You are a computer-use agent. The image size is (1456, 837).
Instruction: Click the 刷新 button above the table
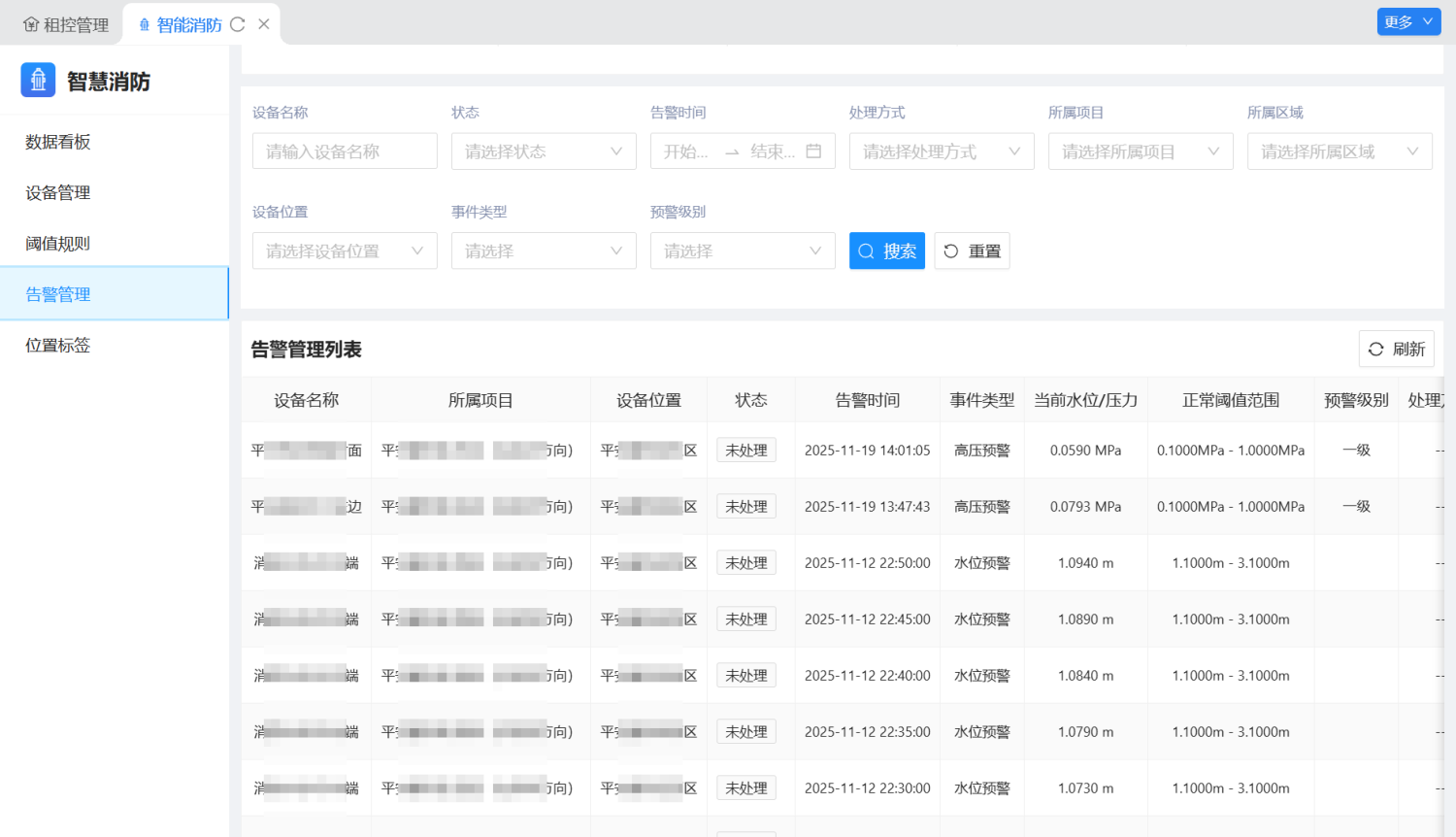tap(1396, 350)
